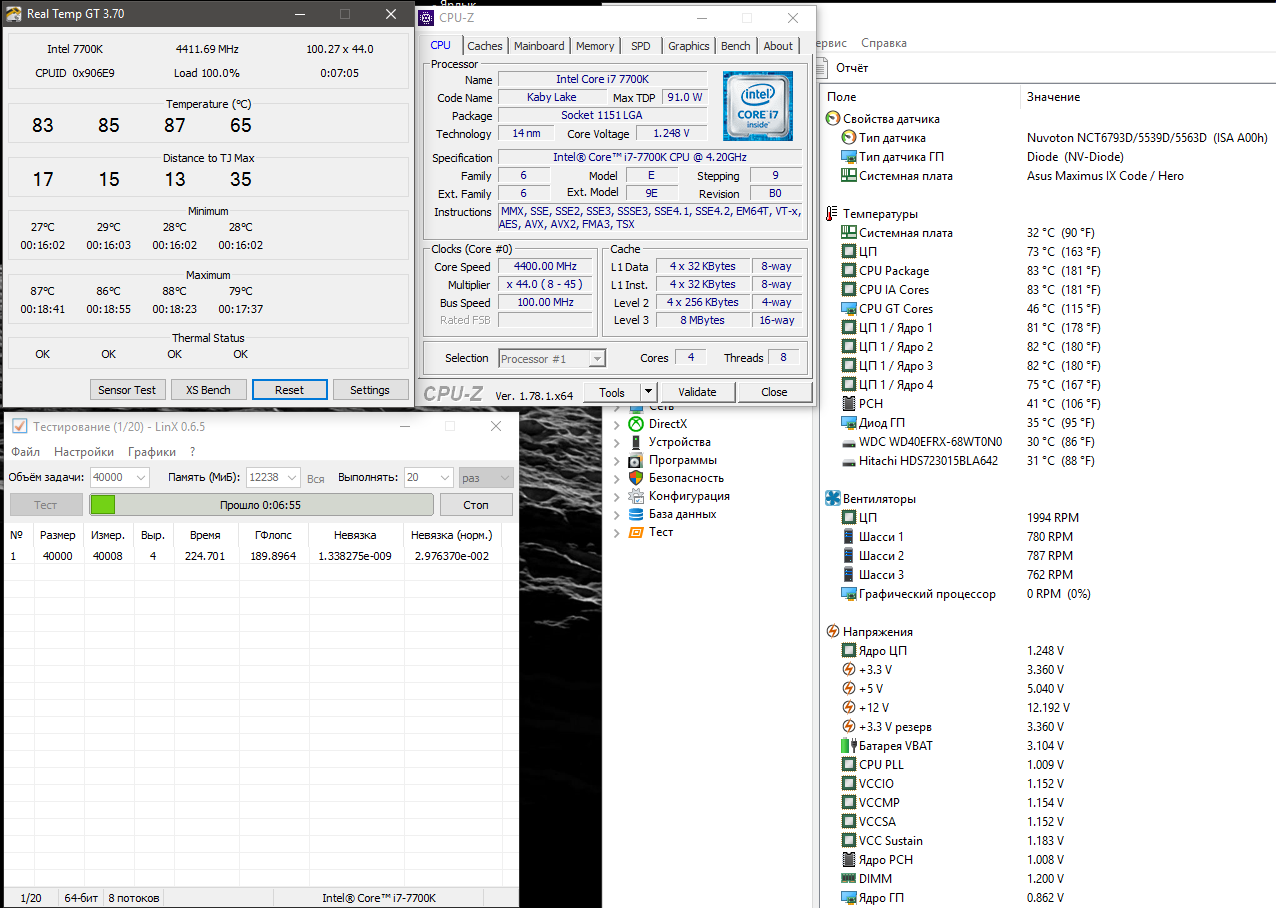Click the CPU GT Cores icon
This screenshot has height=908, width=1276.
849,308
